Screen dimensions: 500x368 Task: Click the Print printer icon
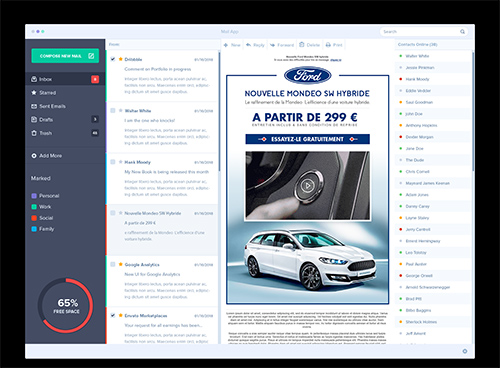point(328,45)
